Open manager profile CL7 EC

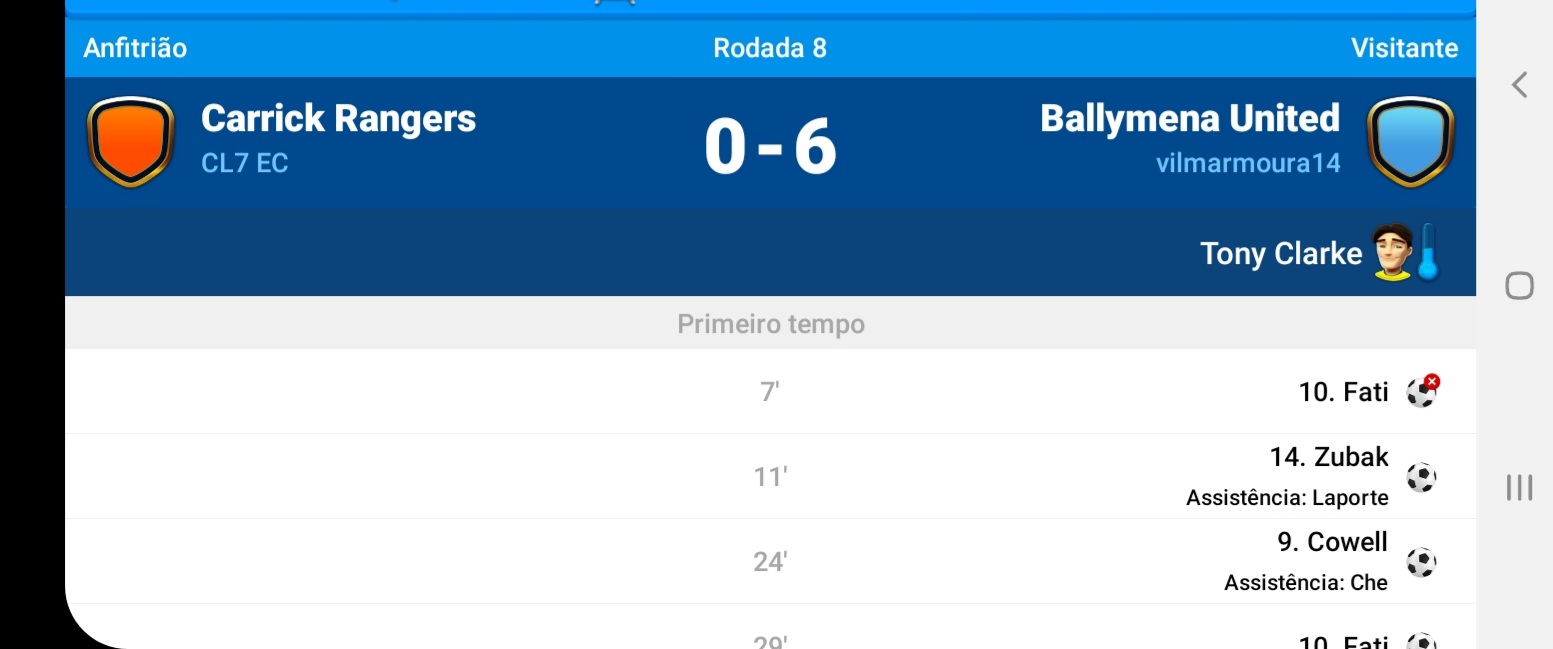(x=245, y=164)
